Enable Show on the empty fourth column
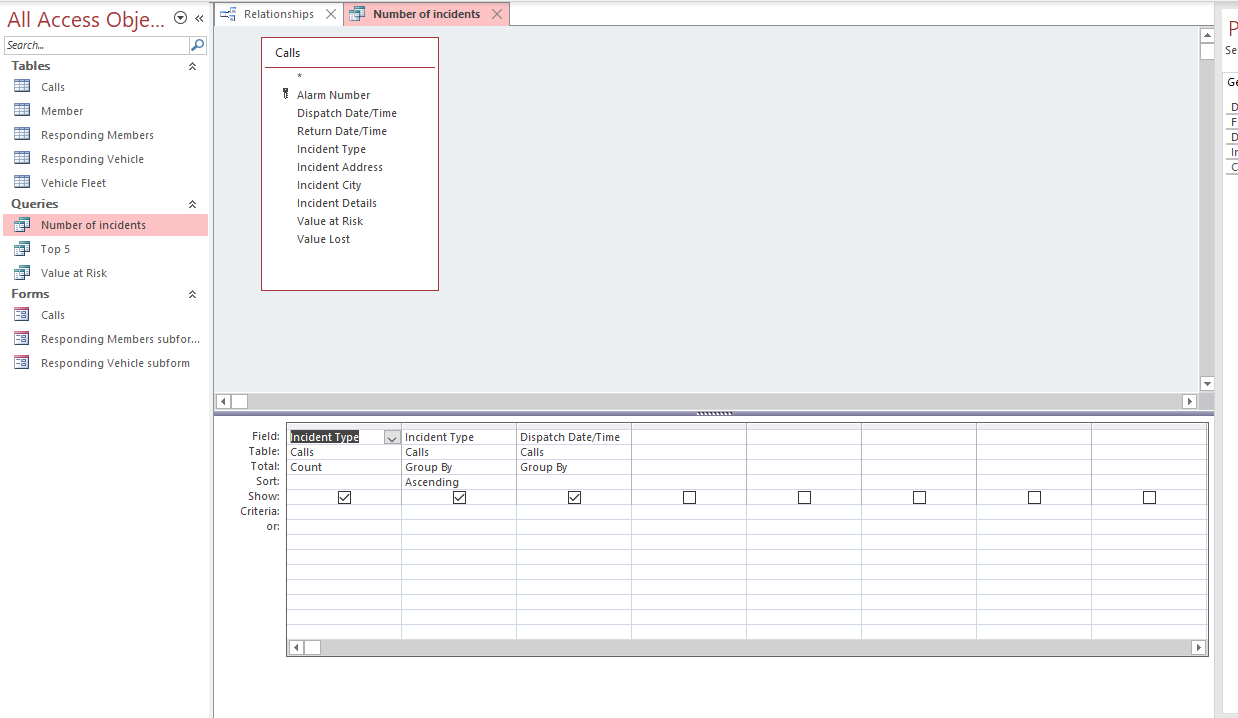Viewport: 1238px width, 718px height. click(689, 496)
